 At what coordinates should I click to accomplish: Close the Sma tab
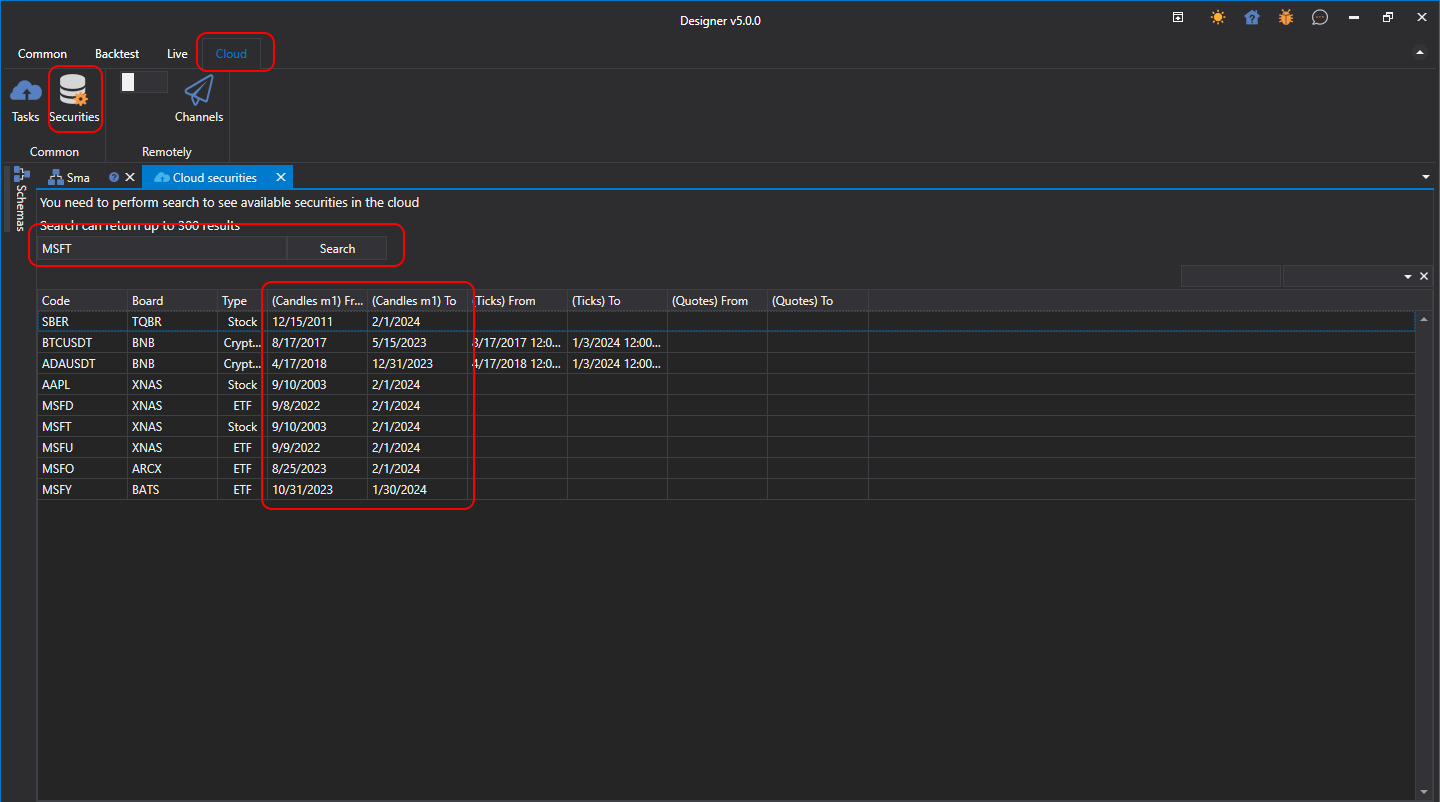pos(130,177)
